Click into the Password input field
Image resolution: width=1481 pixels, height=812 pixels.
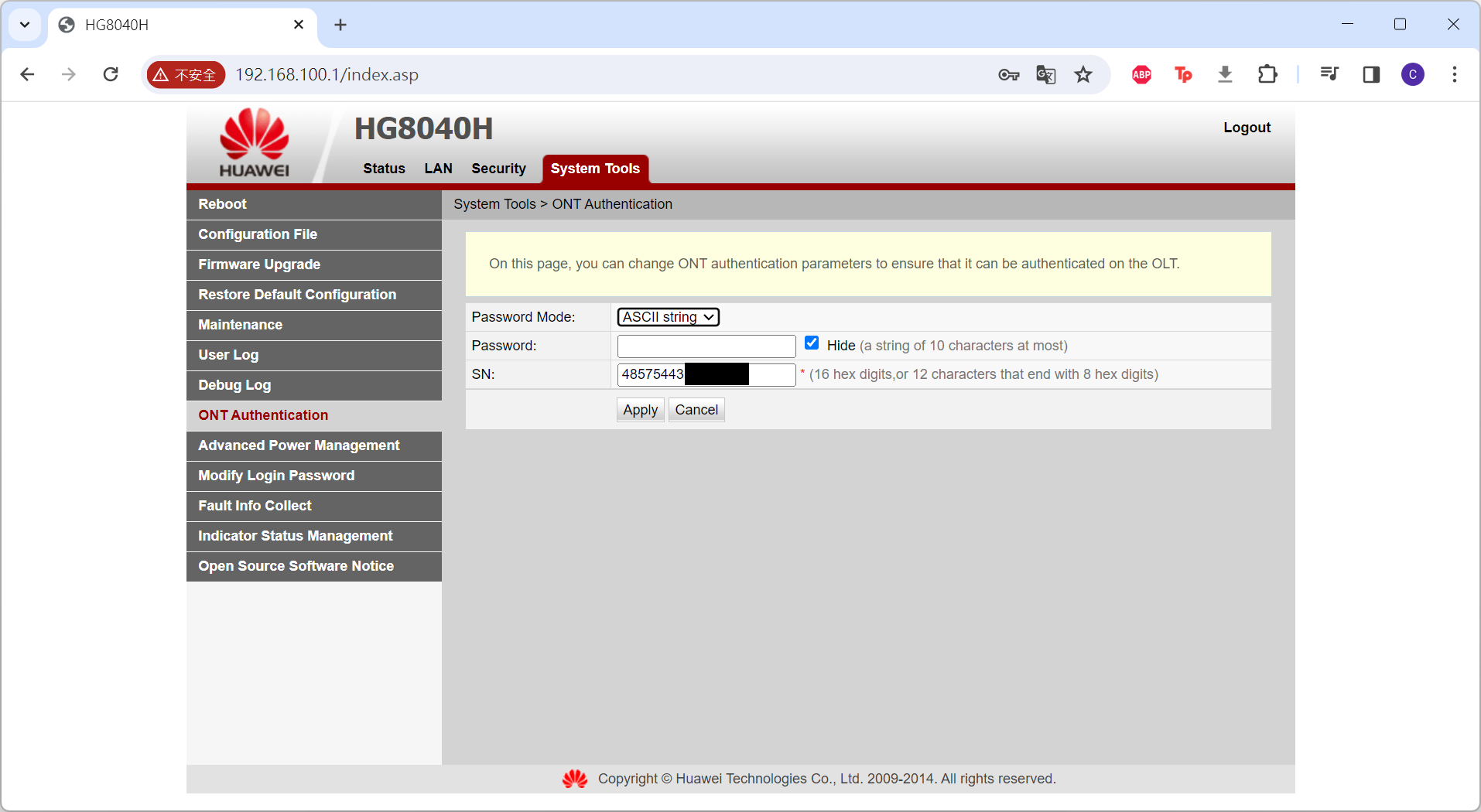(x=706, y=346)
